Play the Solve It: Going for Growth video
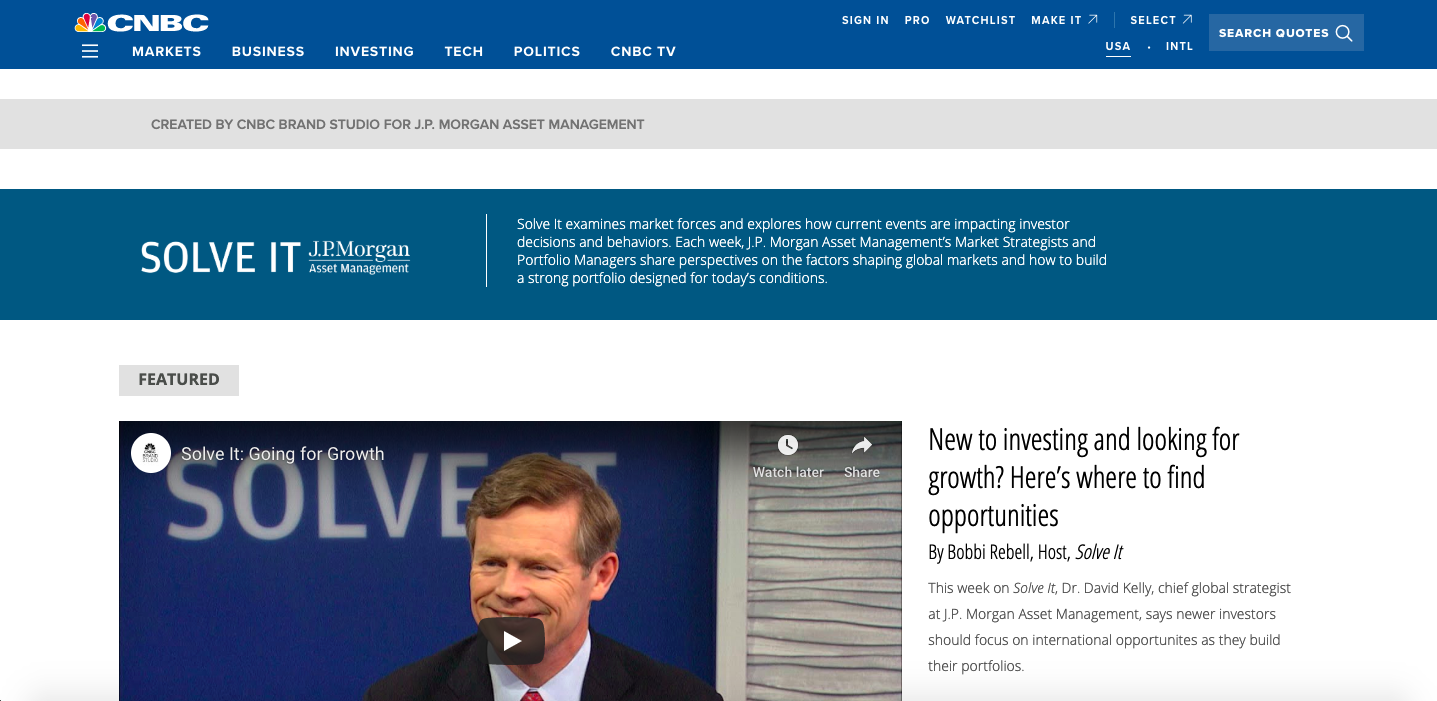The height and width of the screenshot is (701, 1437). pyautogui.click(x=514, y=641)
